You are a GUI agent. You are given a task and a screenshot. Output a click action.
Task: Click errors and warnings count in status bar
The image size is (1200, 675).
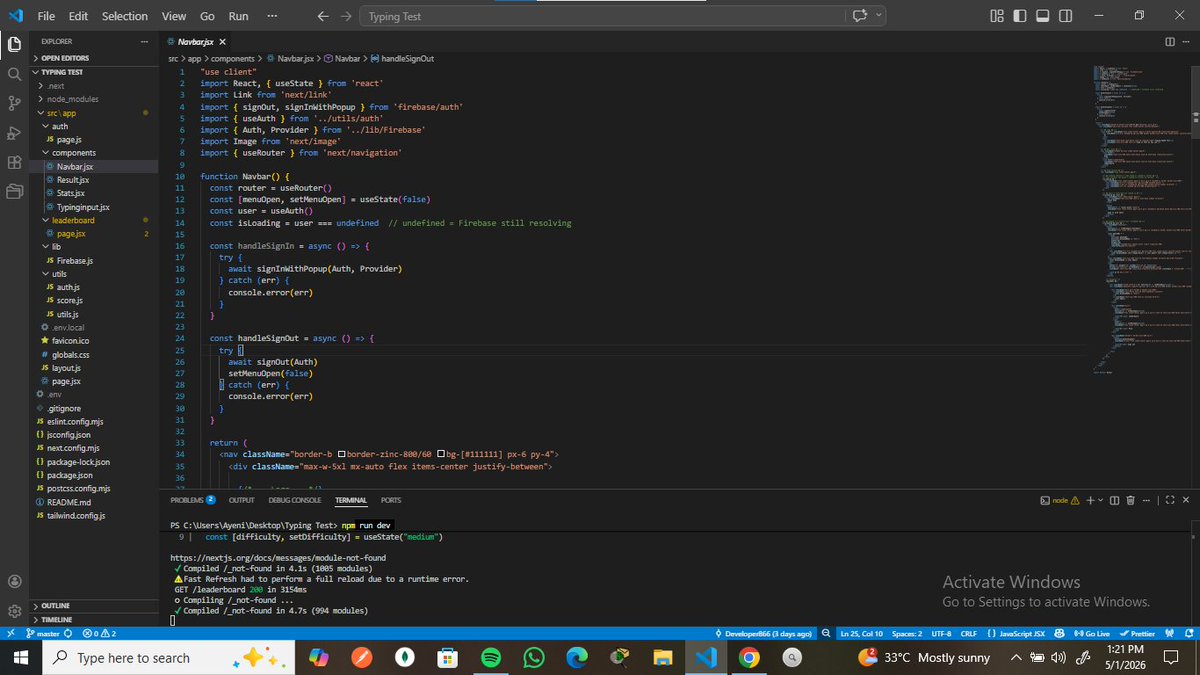point(100,633)
